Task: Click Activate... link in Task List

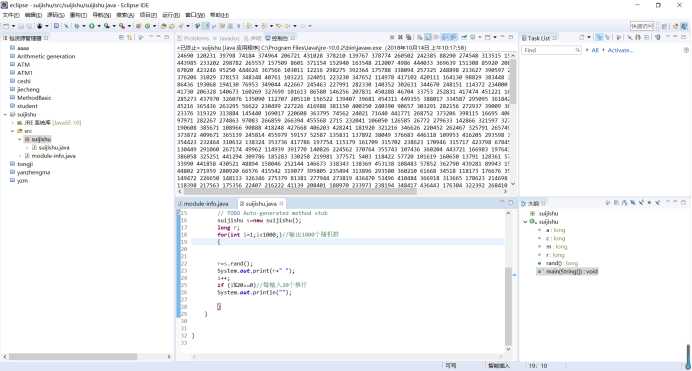Action: [x=620, y=50]
